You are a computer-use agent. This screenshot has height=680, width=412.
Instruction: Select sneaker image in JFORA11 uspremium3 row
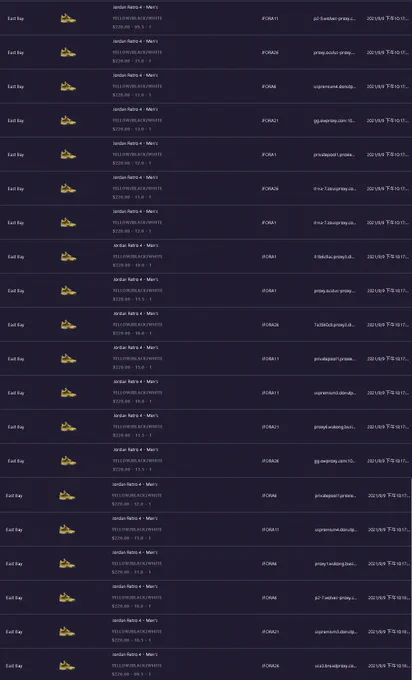tap(68, 393)
